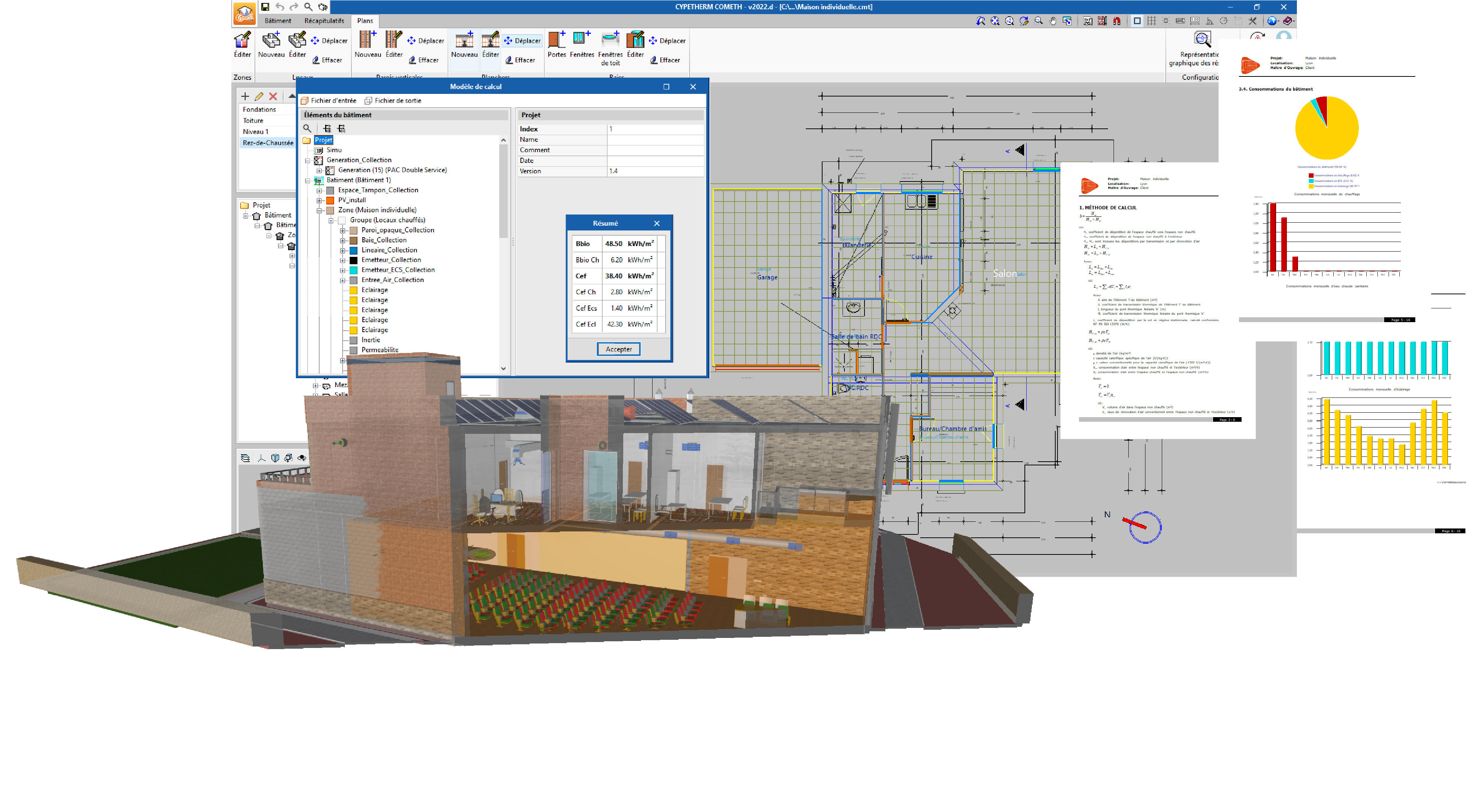
Task: Toggle the grid display icon
Action: [1151, 21]
